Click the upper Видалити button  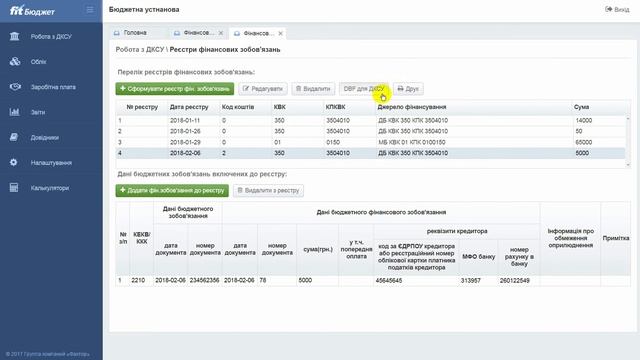[x=313, y=89]
